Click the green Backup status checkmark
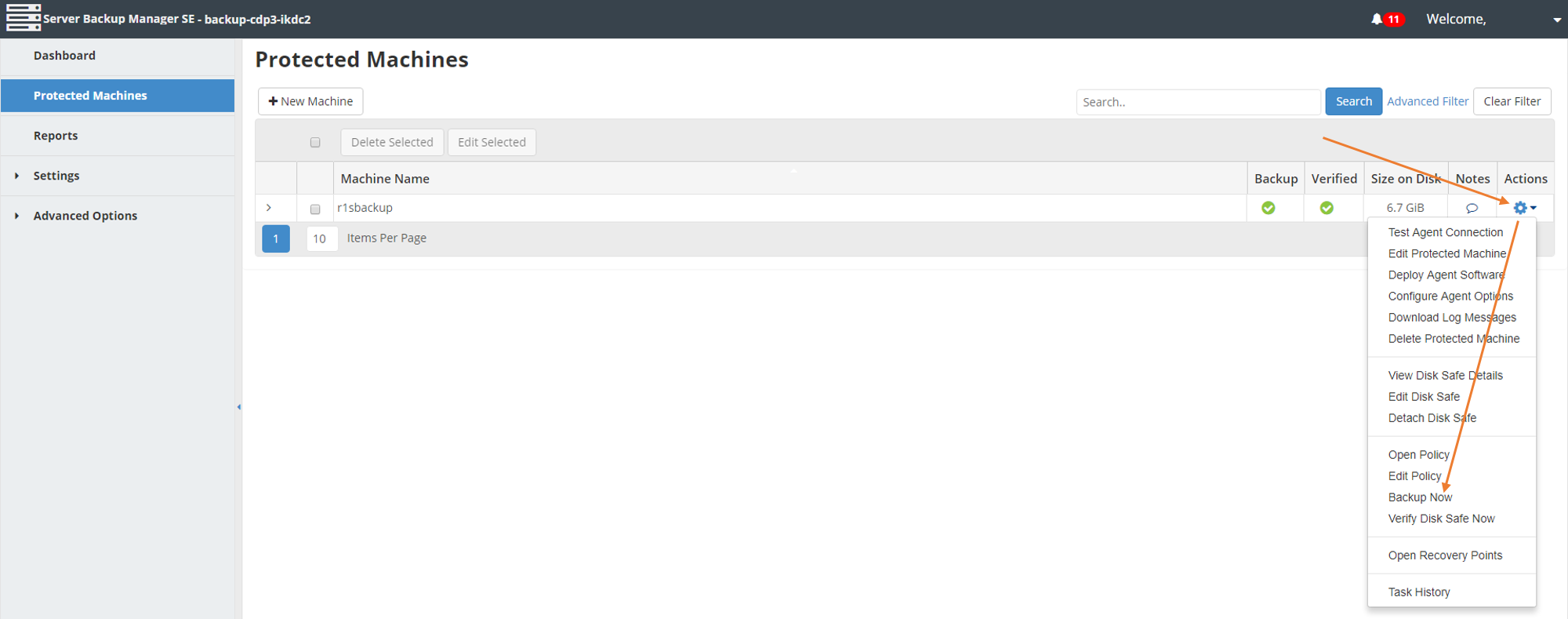The image size is (1568, 619). [1268, 208]
